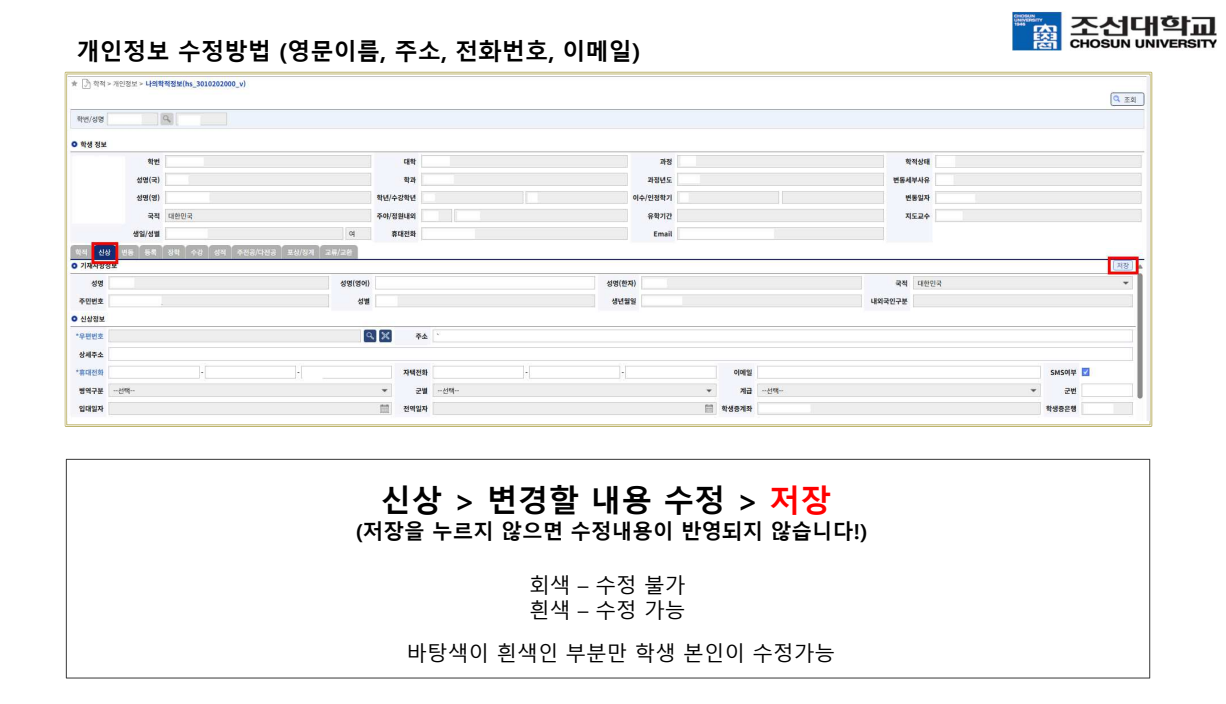This screenshot has height=704, width=1226.
Task: Click the Email field in 학생 정보
Action: [780, 234]
